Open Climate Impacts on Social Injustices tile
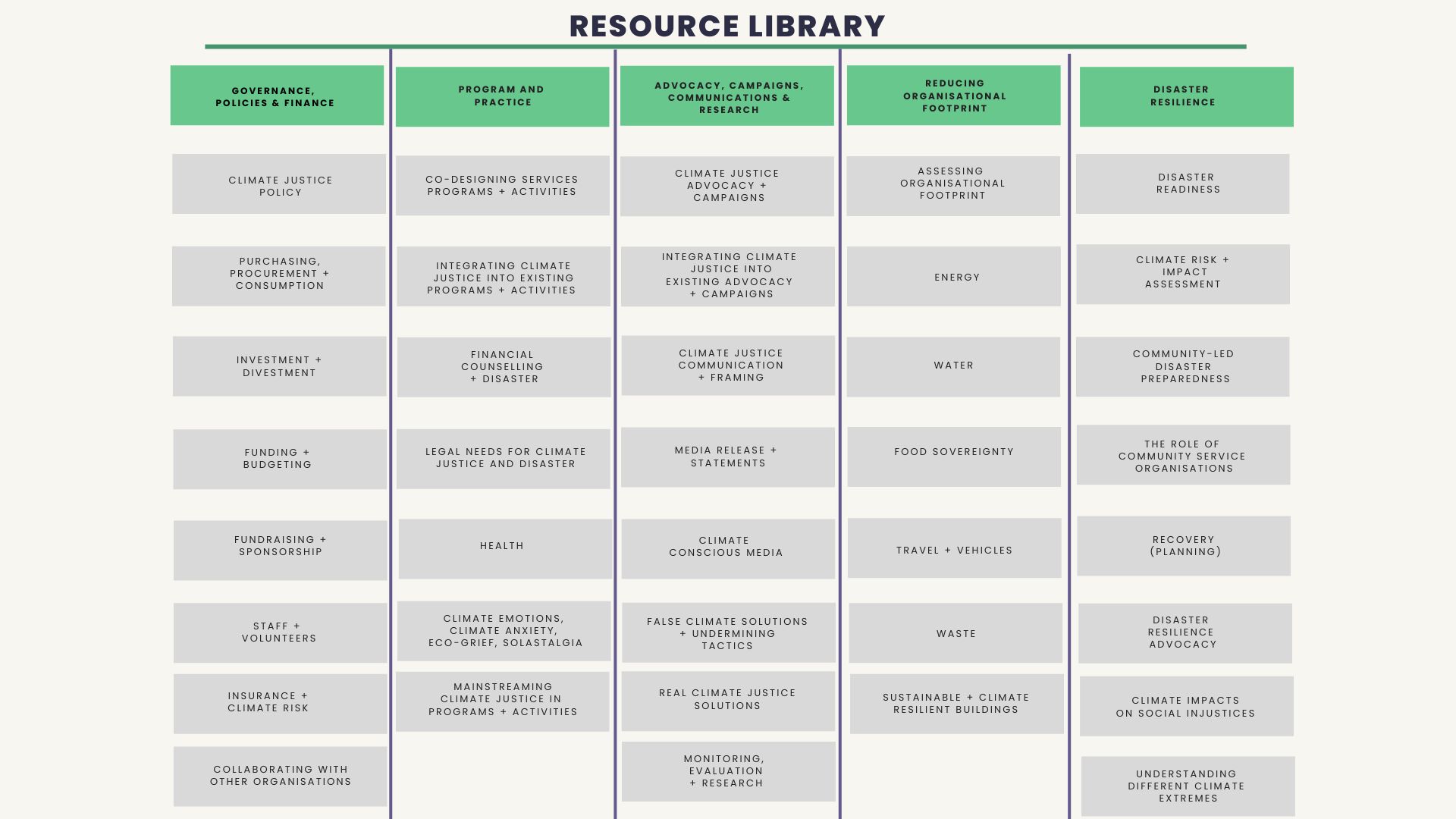Viewport: 1456px width, 819px height. 1187,707
